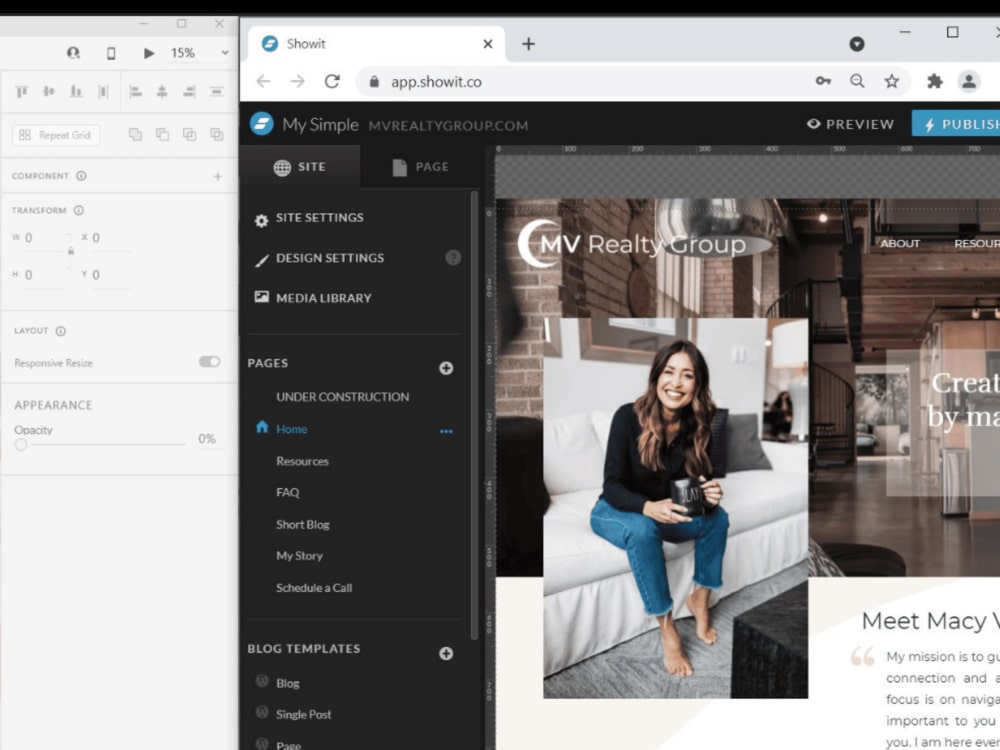Click align right icon in XD panel
1000x750 pixels.
tap(189, 92)
